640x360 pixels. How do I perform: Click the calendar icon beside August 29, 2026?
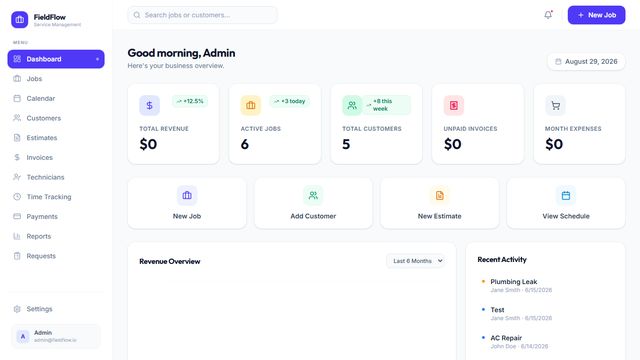coord(558,62)
